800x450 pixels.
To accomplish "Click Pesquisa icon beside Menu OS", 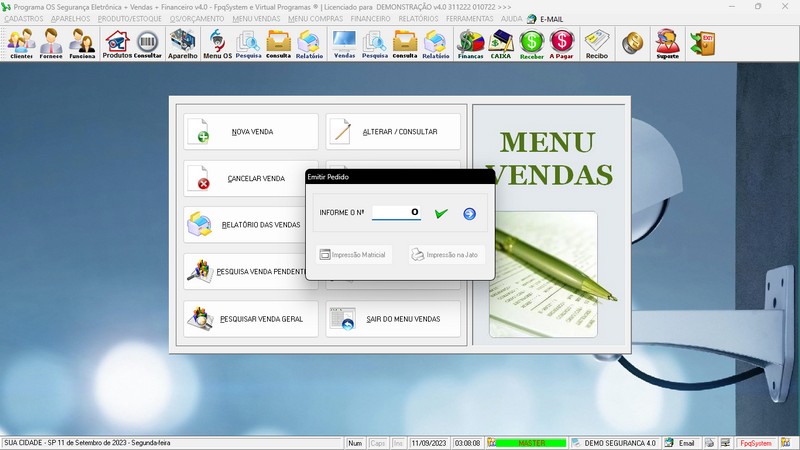I will pos(248,44).
